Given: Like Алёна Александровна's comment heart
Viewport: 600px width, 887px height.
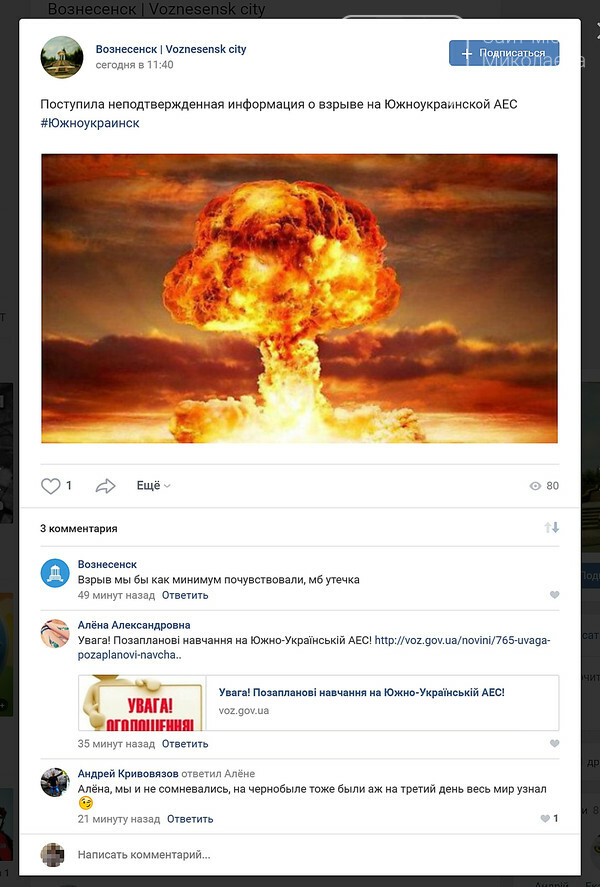Looking at the screenshot, I should tap(554, 744).
